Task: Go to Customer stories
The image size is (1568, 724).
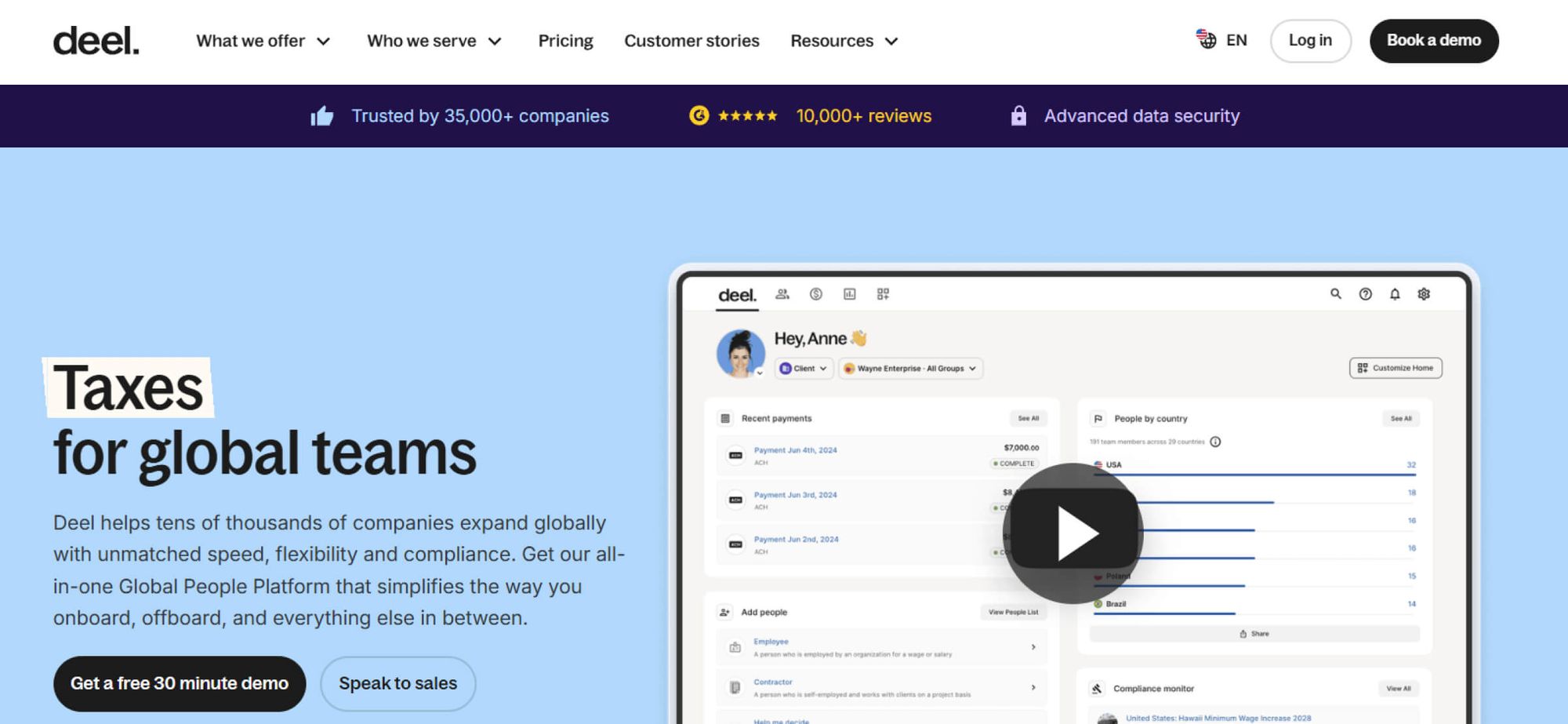Action: [691, 41]
